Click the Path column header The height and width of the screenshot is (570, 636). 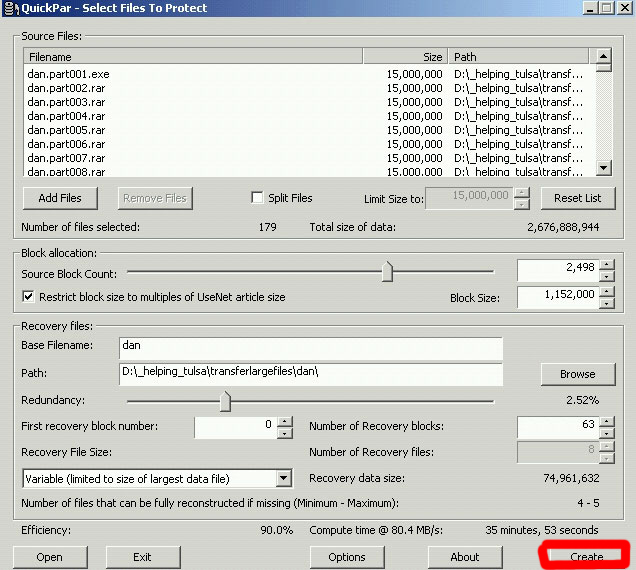tap(518, 56)
